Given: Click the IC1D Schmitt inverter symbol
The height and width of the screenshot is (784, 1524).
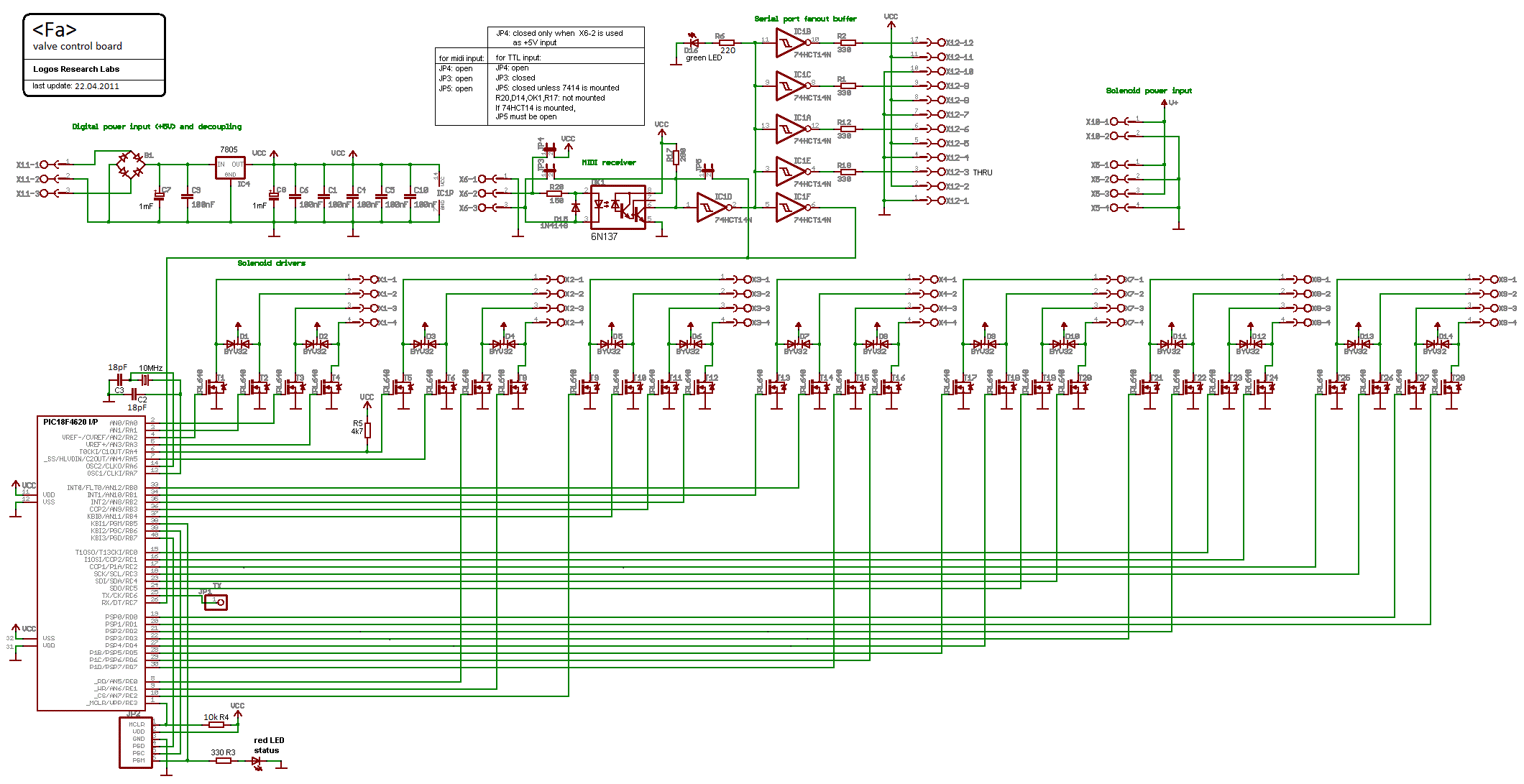Looking at the screenshot, I should (x=710, y=208).
